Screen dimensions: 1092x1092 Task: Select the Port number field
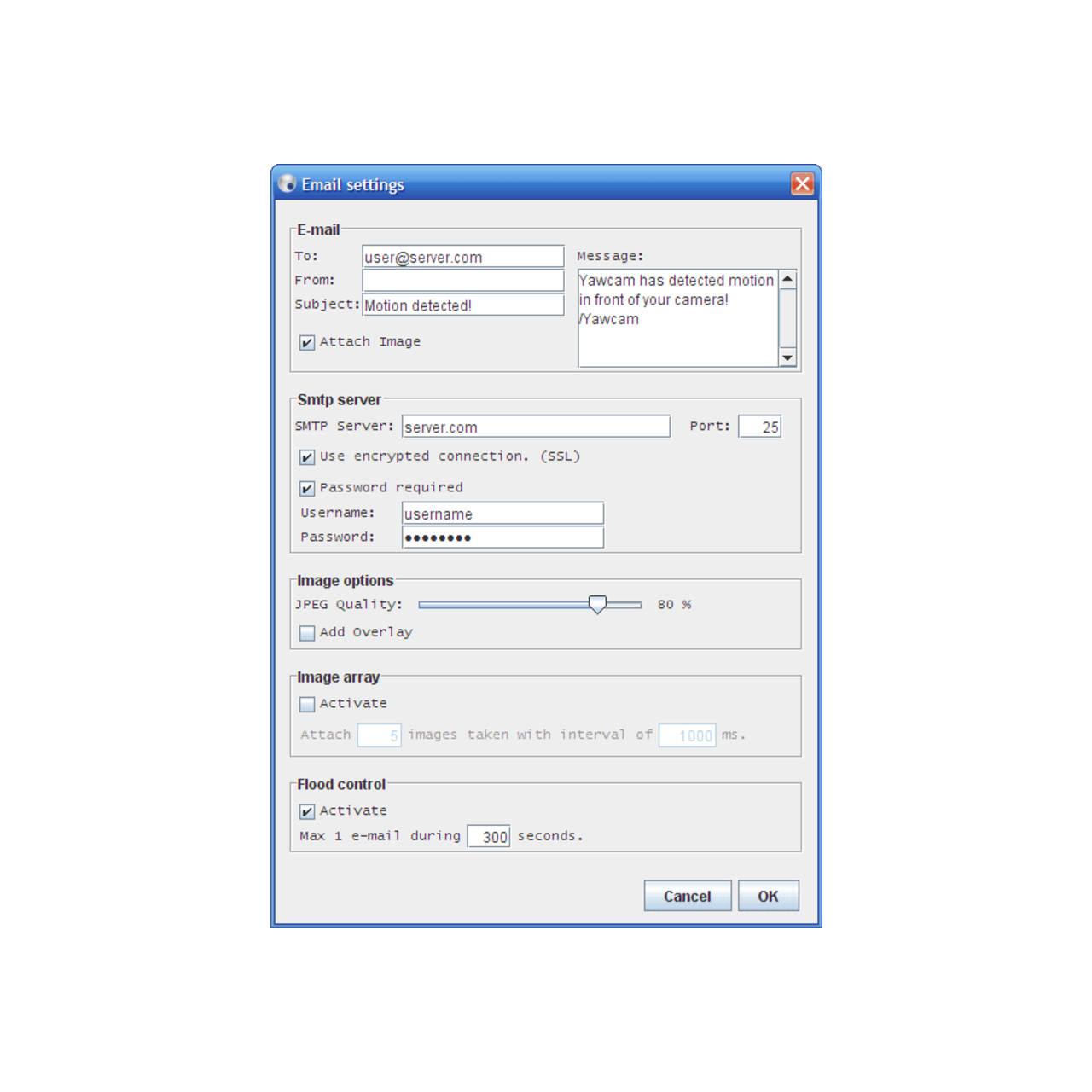pyautogui.click(x=759, y=427)
